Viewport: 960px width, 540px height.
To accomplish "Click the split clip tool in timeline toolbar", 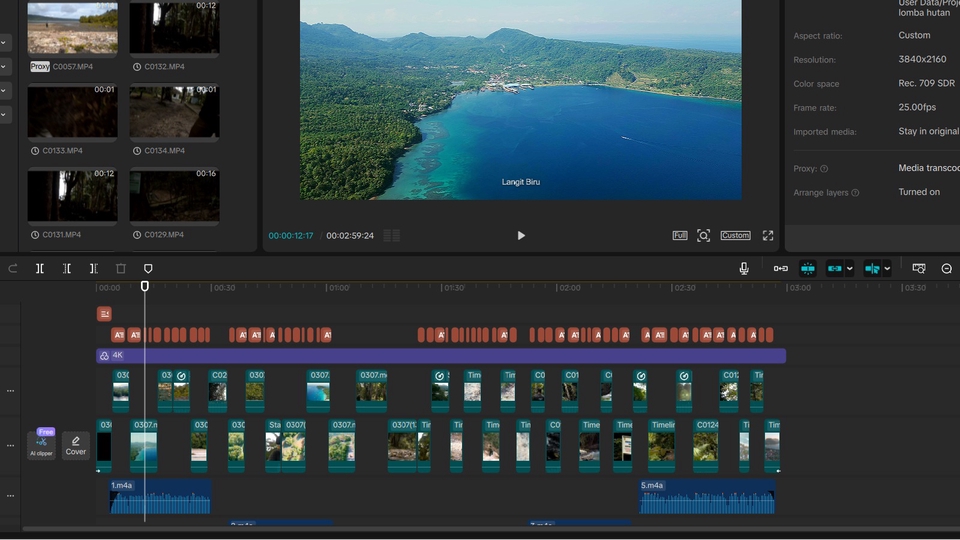I will pyautogui.click(x=40, y=269).
